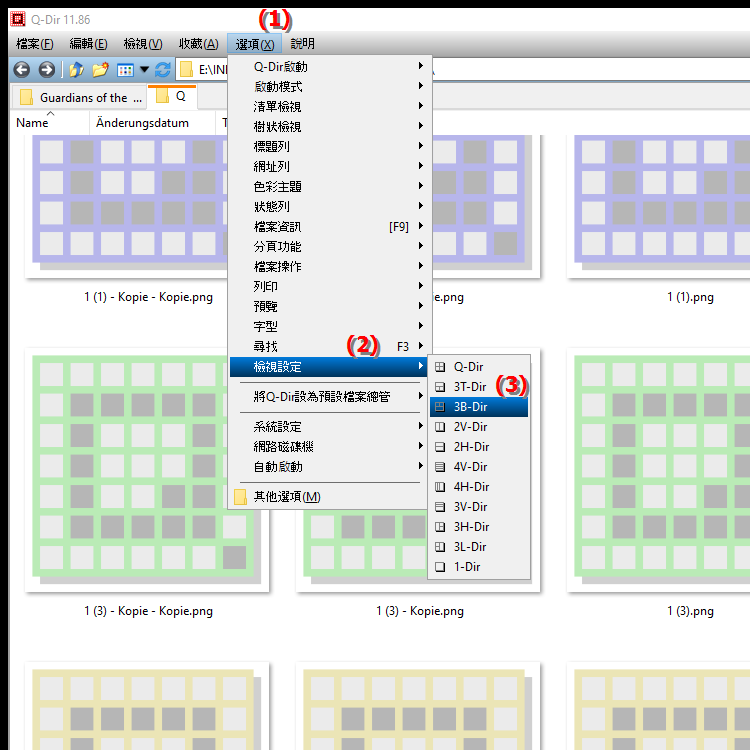Click the Q-Dir application icon in title bar

point(18,19)
